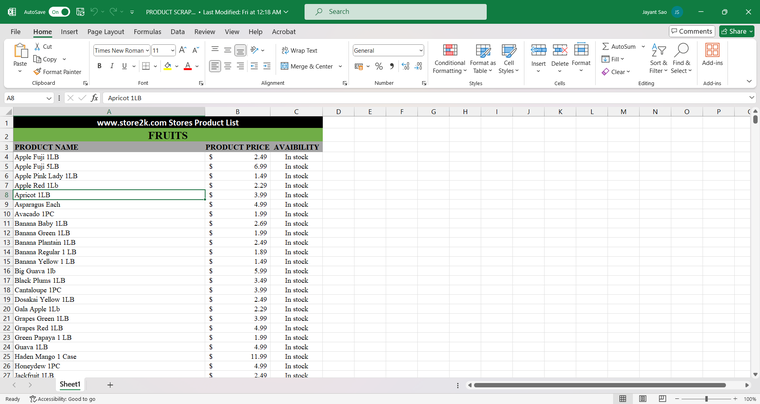The image size is (760, 404).
Task: Expand the Merge & Center dropdown arrow
Action: 342,66
